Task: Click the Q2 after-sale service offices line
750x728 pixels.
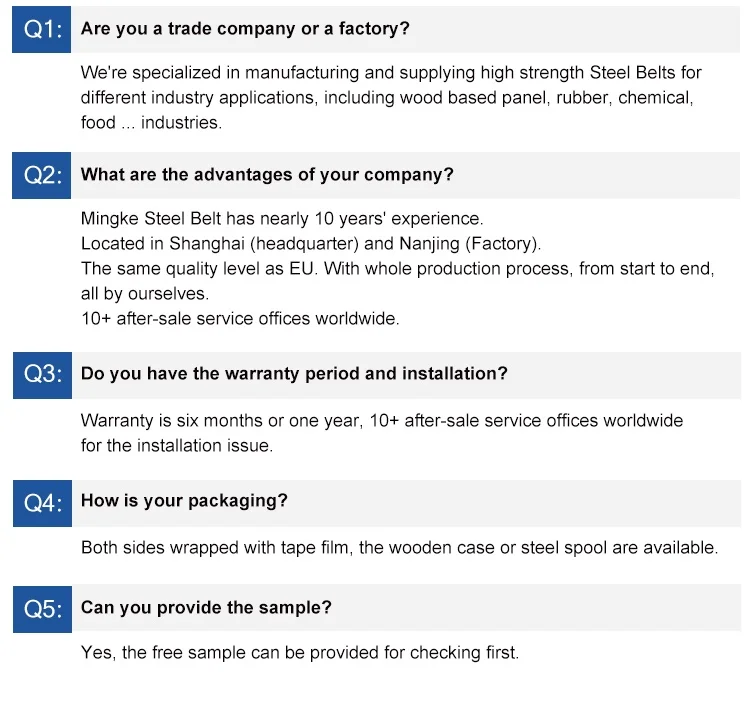Action: [x=240, y=319]
